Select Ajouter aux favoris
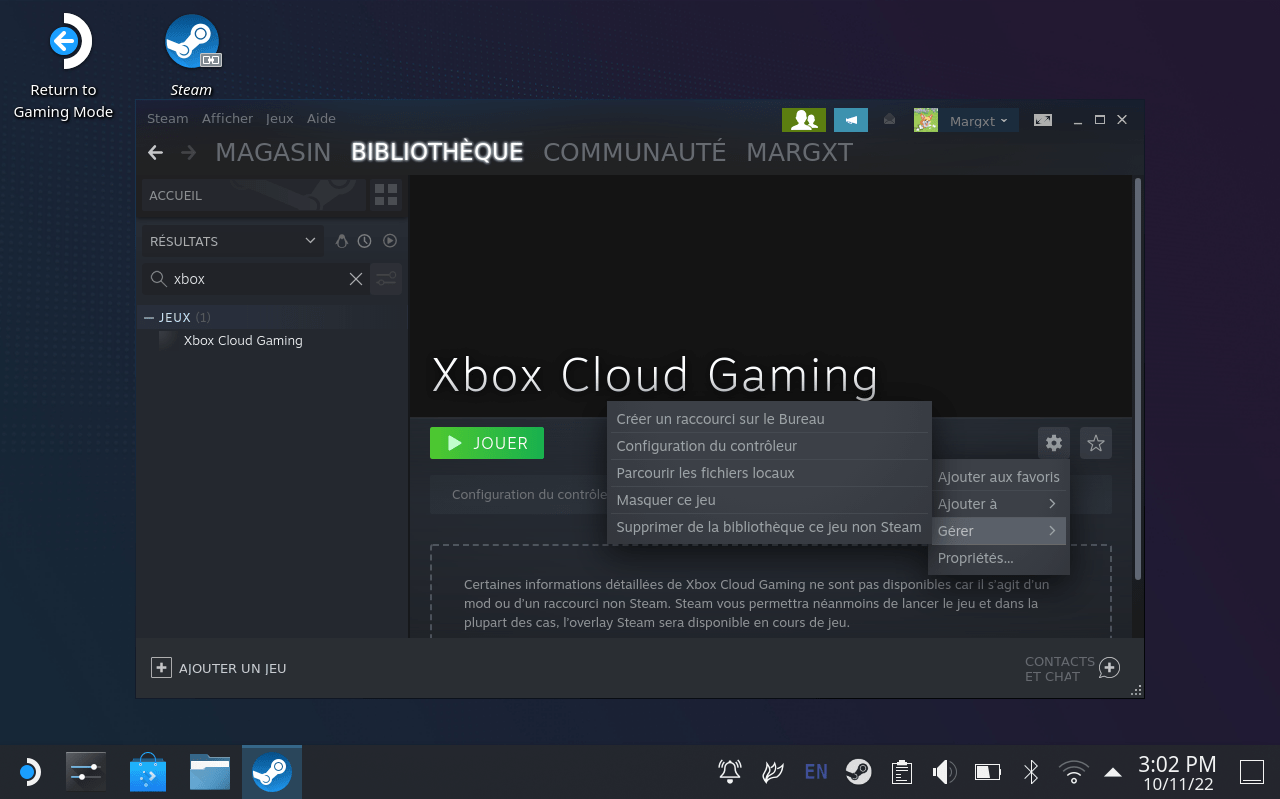 tap(999, 477)
